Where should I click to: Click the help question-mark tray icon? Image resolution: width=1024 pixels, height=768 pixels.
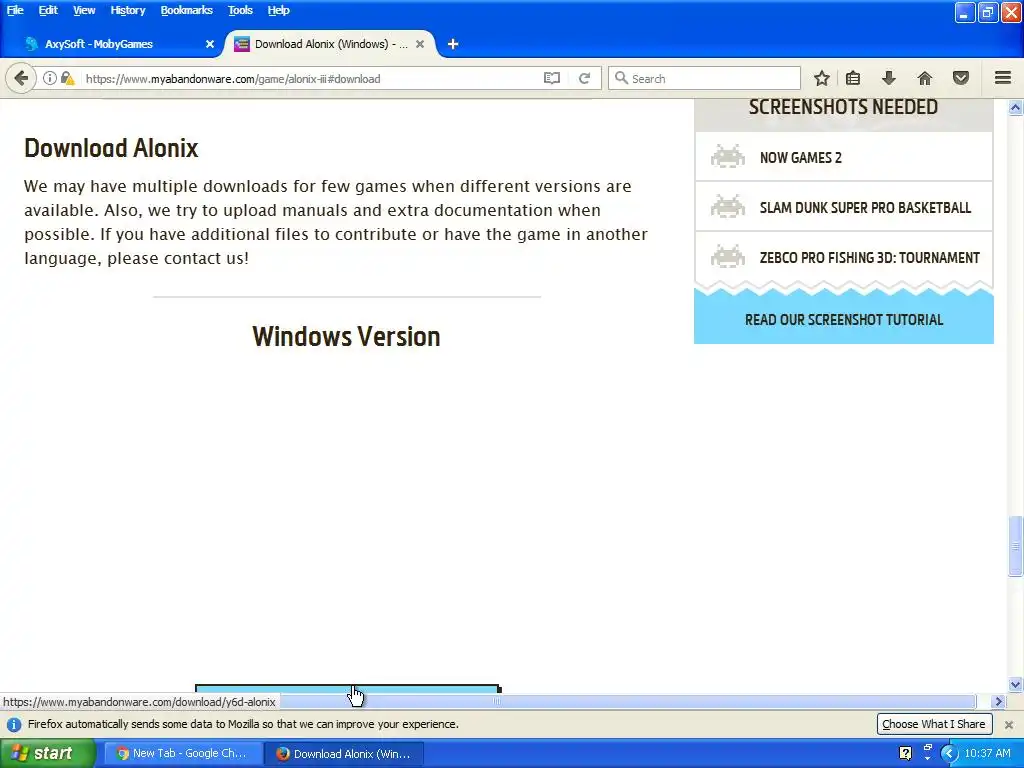tap(905, 753)
